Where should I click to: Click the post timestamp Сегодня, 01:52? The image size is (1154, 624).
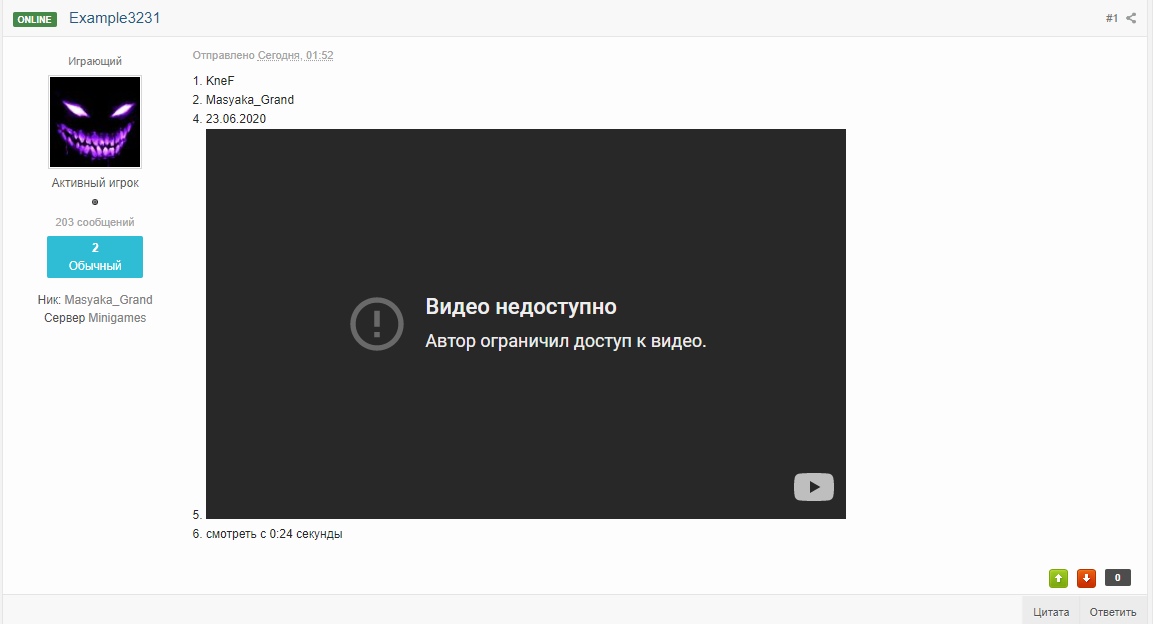coord(296,55)
